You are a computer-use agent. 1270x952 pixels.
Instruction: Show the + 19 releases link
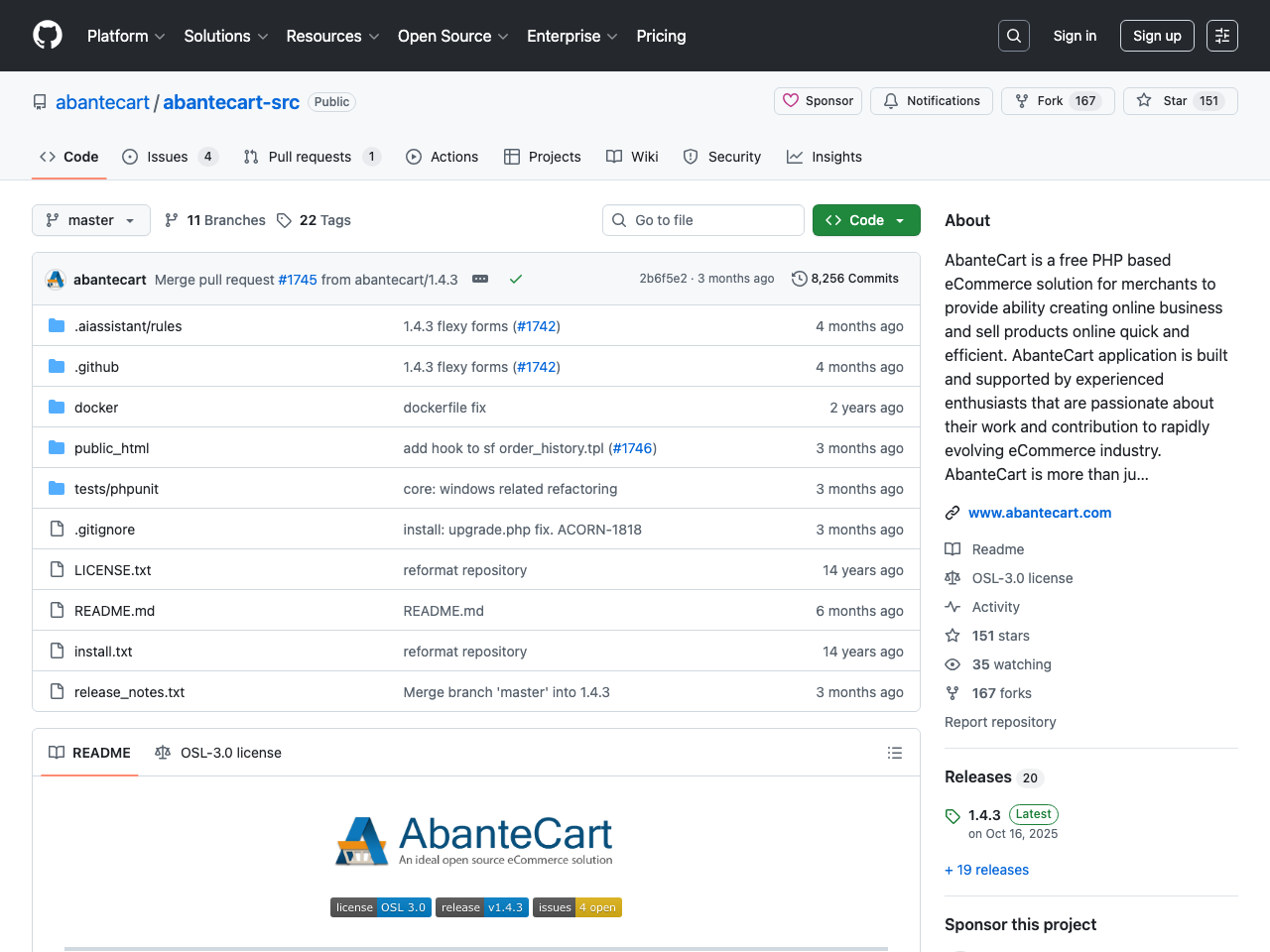click(x=986, y=870)
